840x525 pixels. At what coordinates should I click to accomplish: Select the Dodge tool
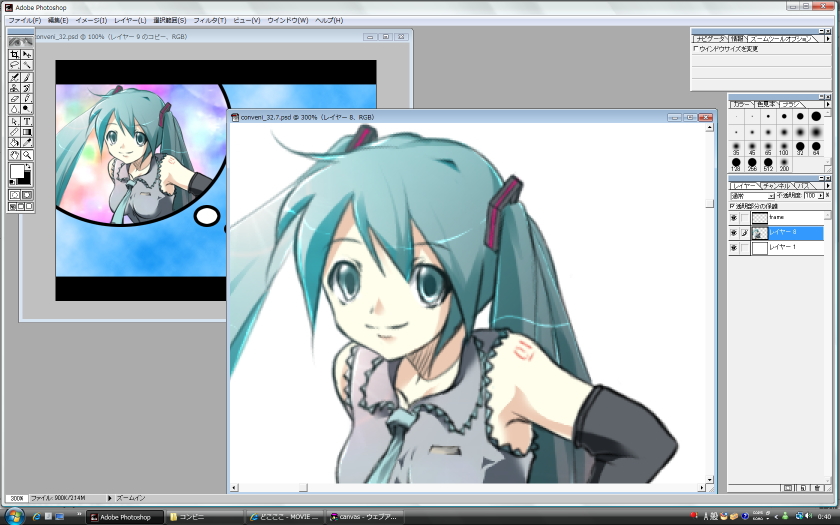27,109
